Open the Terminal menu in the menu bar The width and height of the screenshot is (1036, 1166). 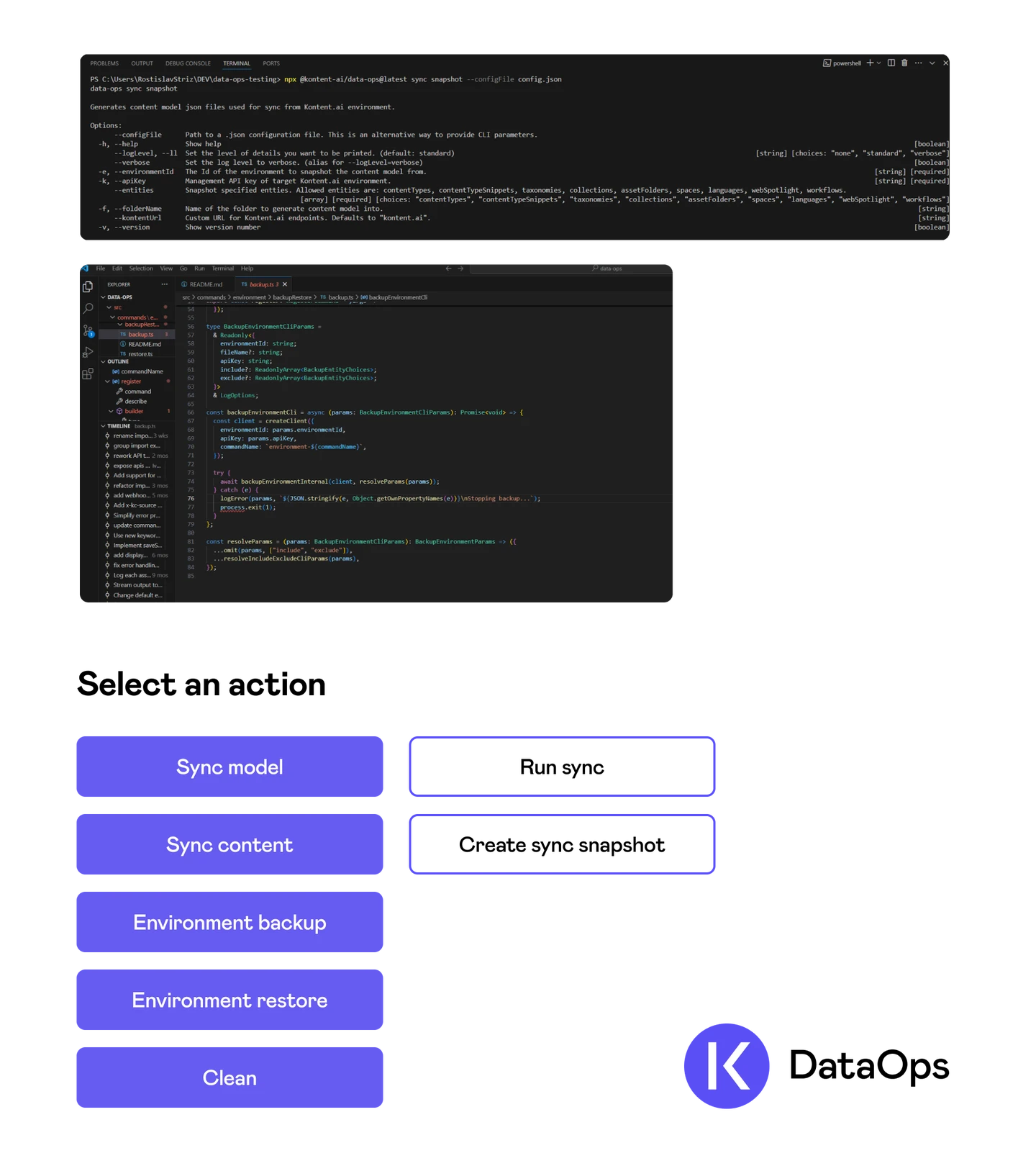pos(222,268)
